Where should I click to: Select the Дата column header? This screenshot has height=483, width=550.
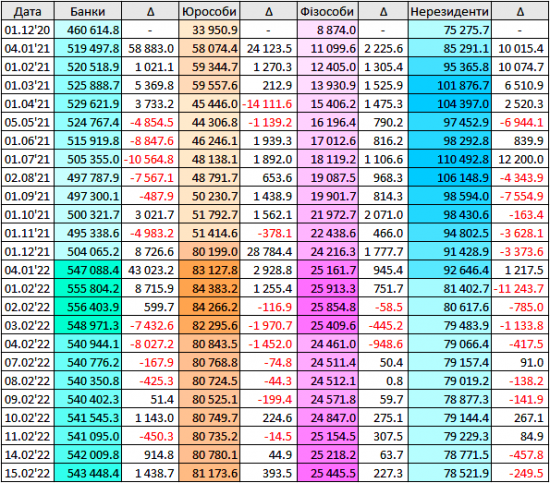(27, 11)
